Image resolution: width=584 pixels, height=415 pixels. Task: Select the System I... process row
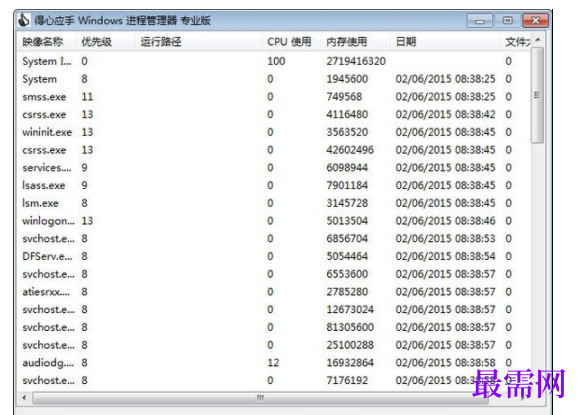(x=274, y=61)
